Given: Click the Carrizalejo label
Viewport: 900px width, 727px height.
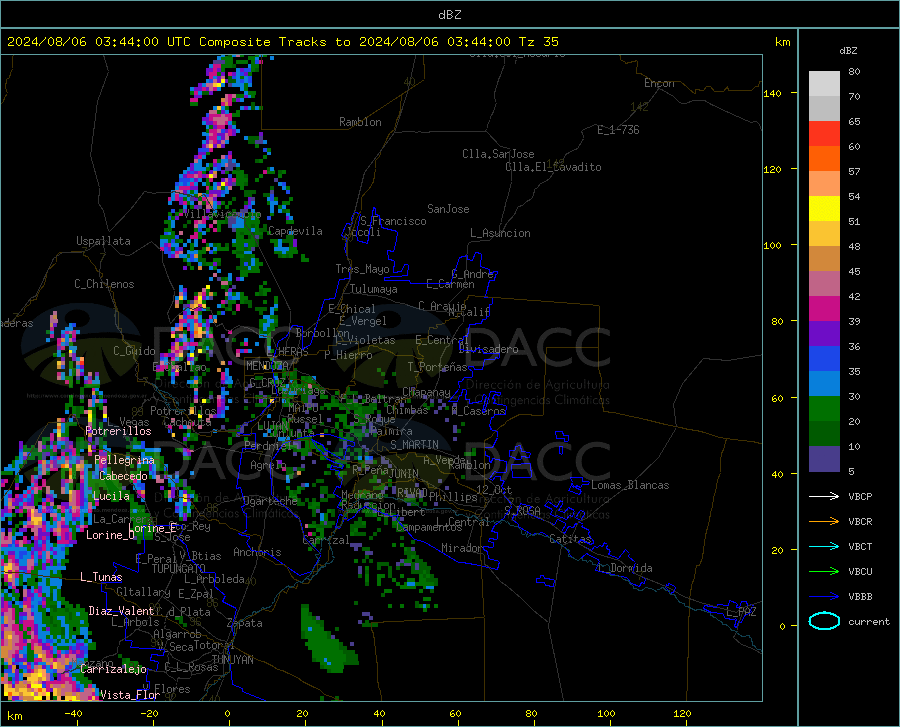Looking at the screenshot, I should [x=113, y=669].
